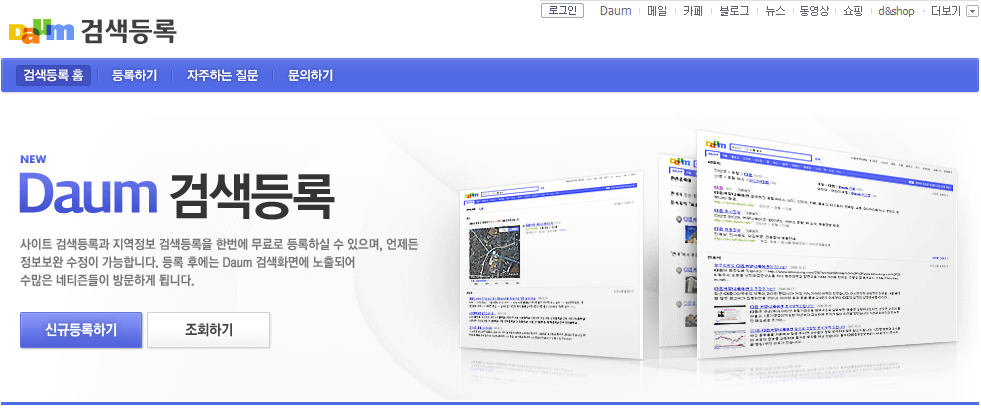The width and height of the screenshot is (981, 408).
Task: Select the 등록하기 menu item
Action: click(135, 76)
